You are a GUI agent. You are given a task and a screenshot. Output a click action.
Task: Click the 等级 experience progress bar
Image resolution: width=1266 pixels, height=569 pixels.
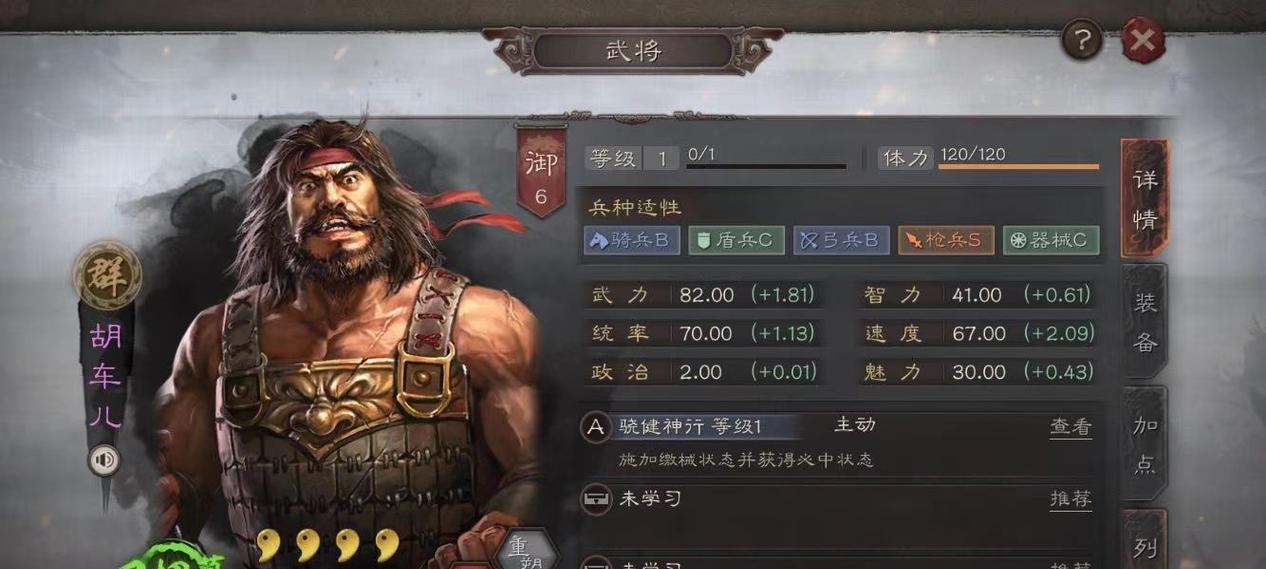click(x=766, y=166)
